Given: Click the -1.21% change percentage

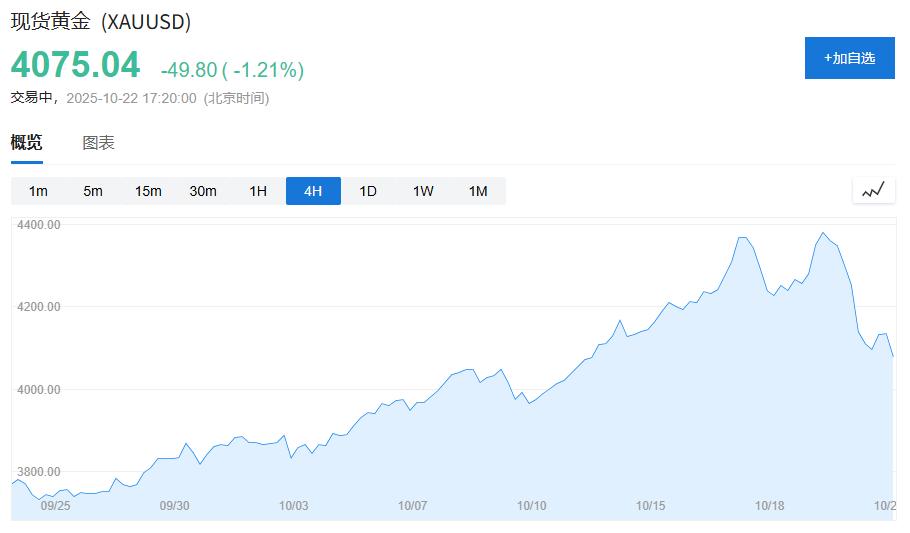Looking at the screenshot, I should (x=267, y=70).
